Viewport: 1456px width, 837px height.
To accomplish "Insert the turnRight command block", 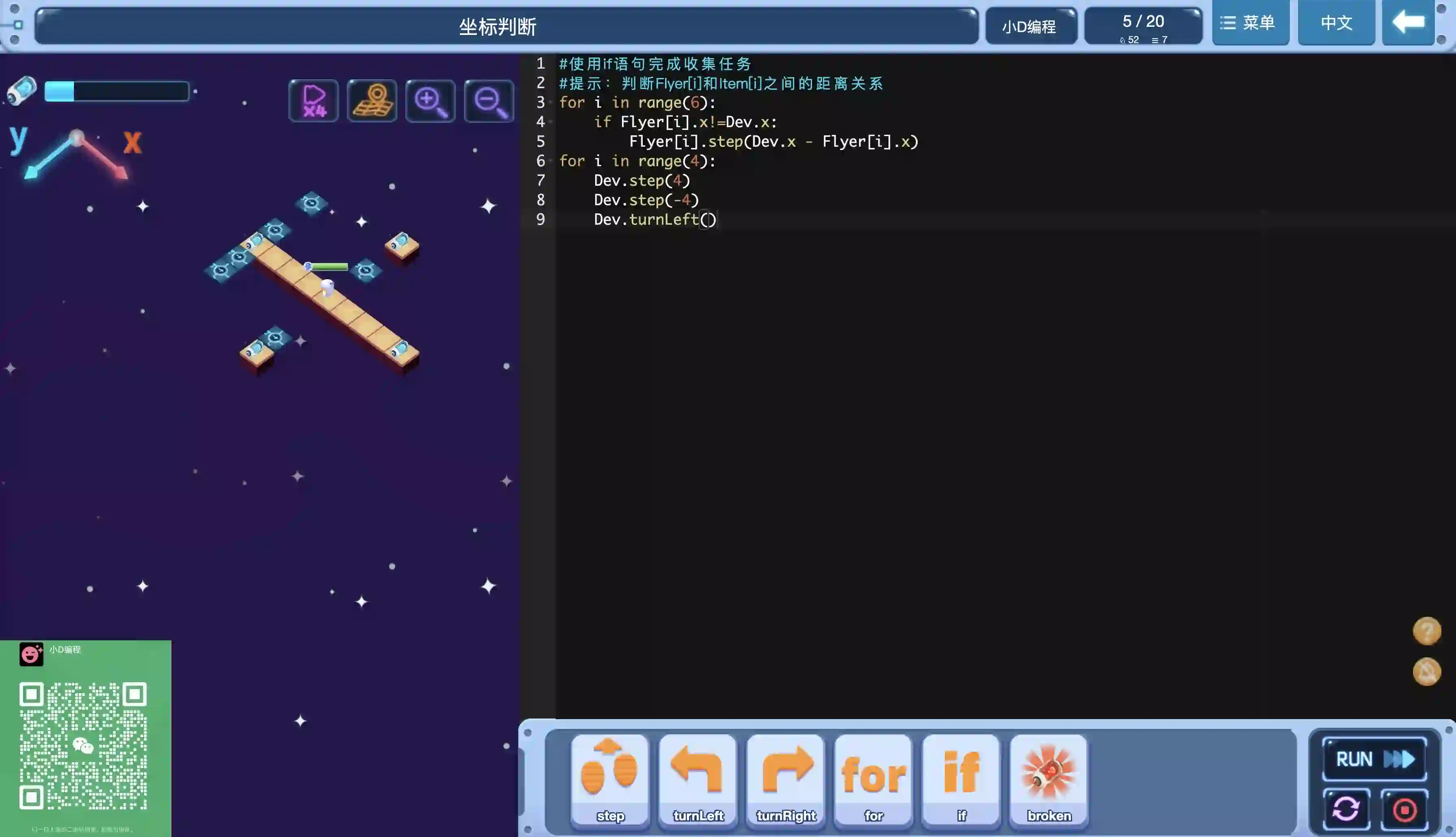I will 785,780.
